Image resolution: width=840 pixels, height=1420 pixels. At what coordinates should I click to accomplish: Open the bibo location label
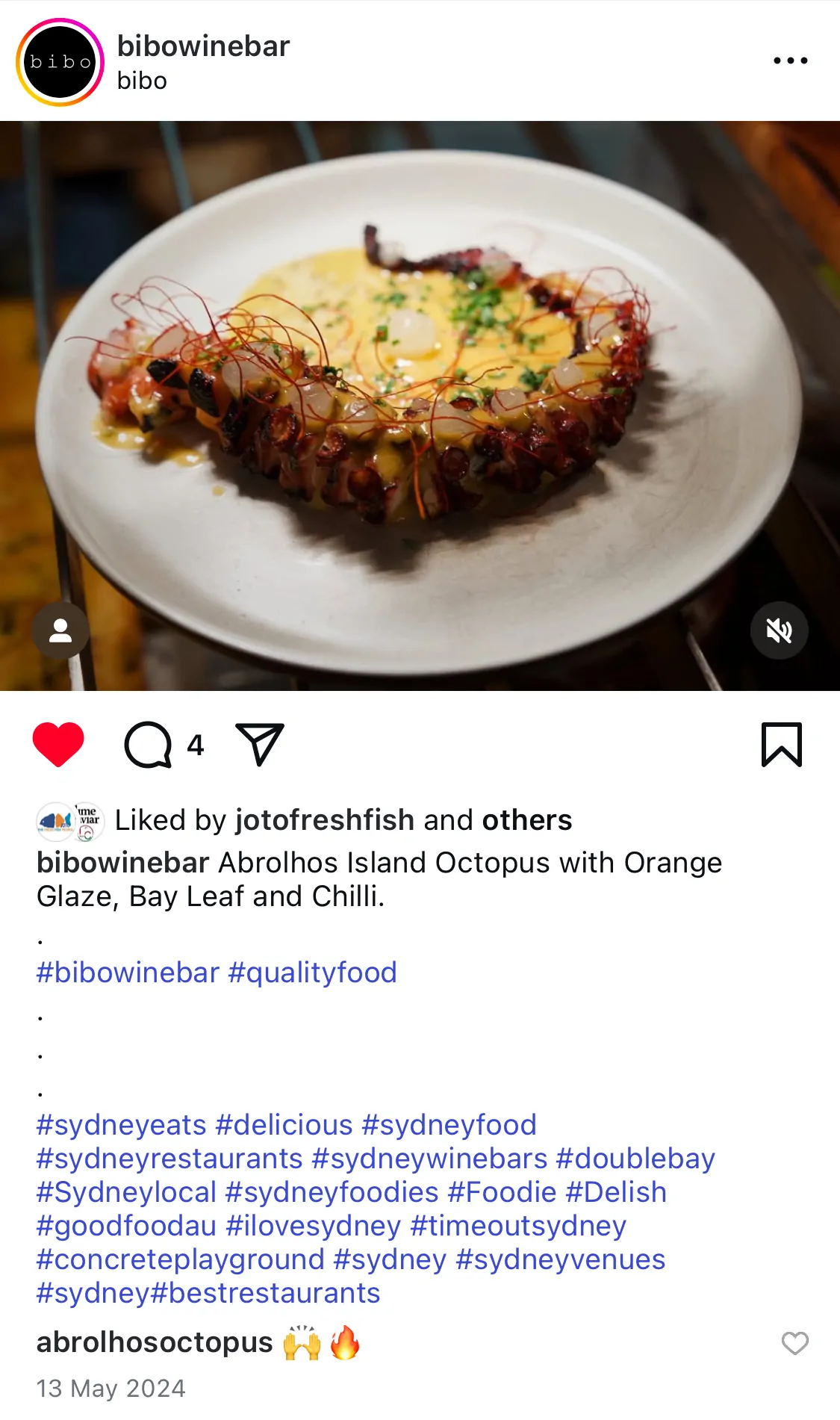(x=142, y=81)
